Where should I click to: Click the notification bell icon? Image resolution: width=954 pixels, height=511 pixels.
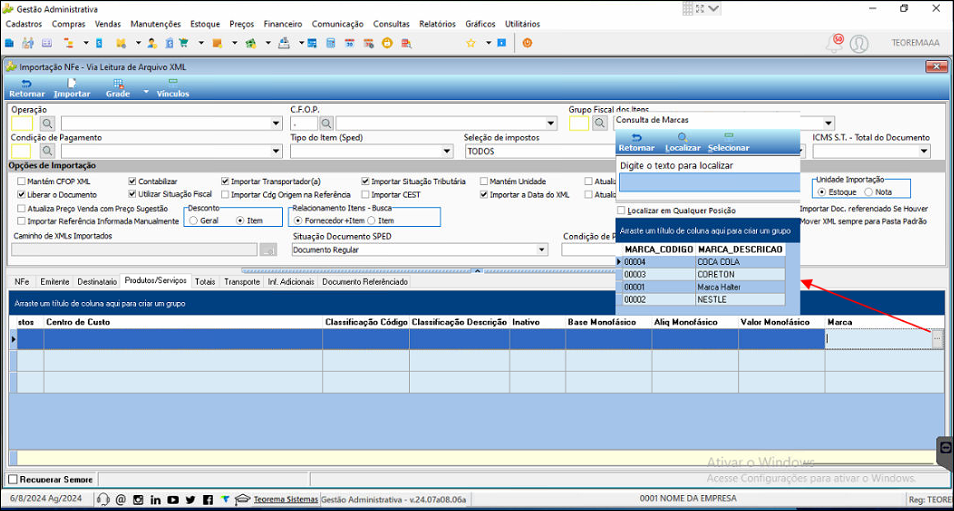(x=834, y=44)
